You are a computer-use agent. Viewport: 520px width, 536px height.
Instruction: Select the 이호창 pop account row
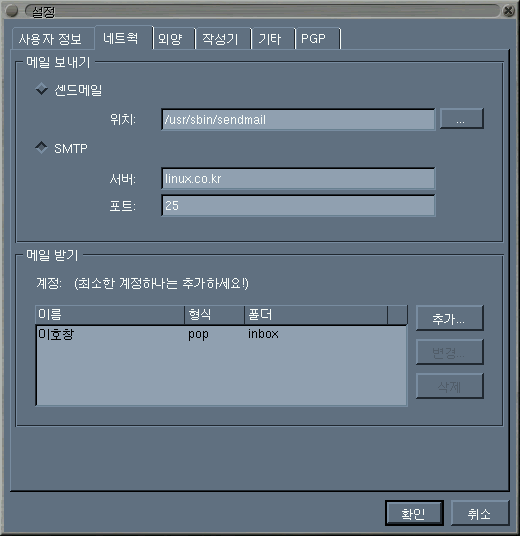pyautogui.click(x=222, y=334)
